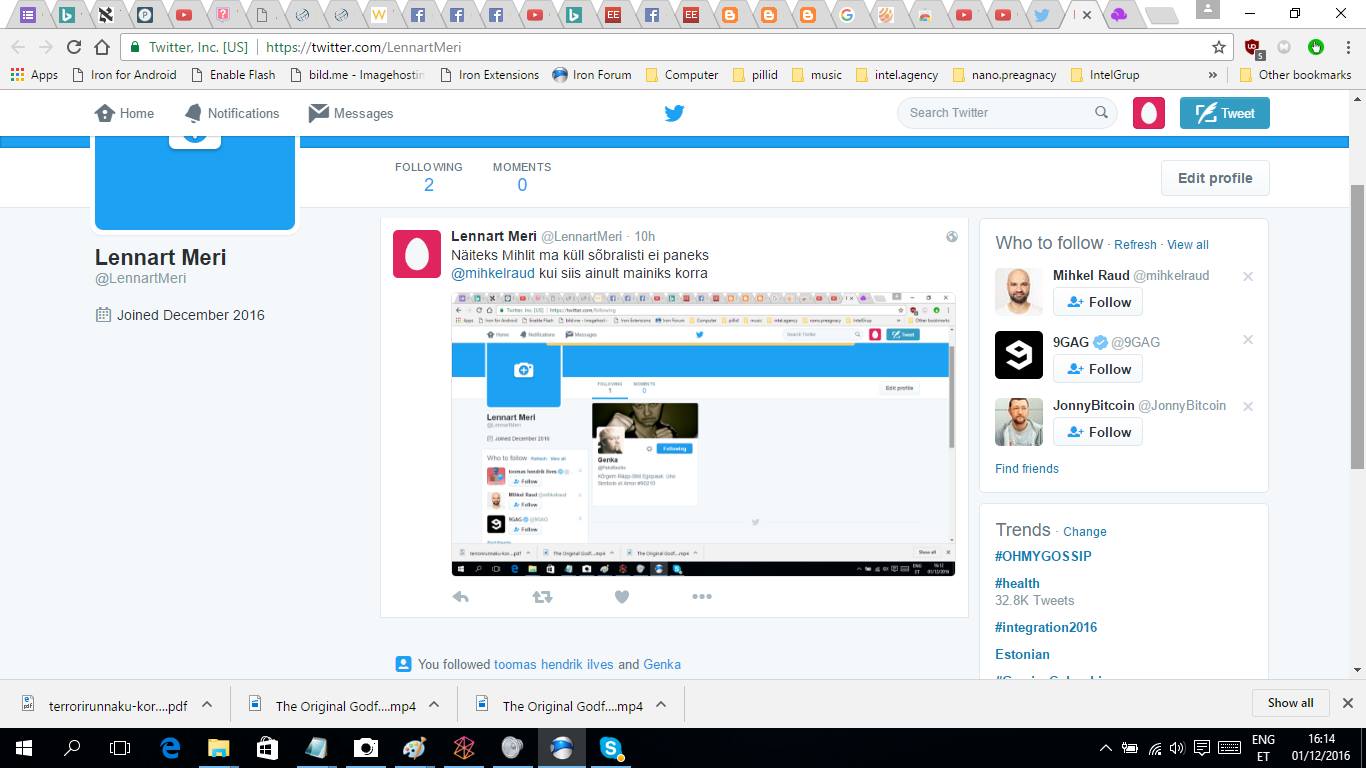Open the Notifications bell
The height and width of the screenshot is (768, 1366).
(232, 113)
